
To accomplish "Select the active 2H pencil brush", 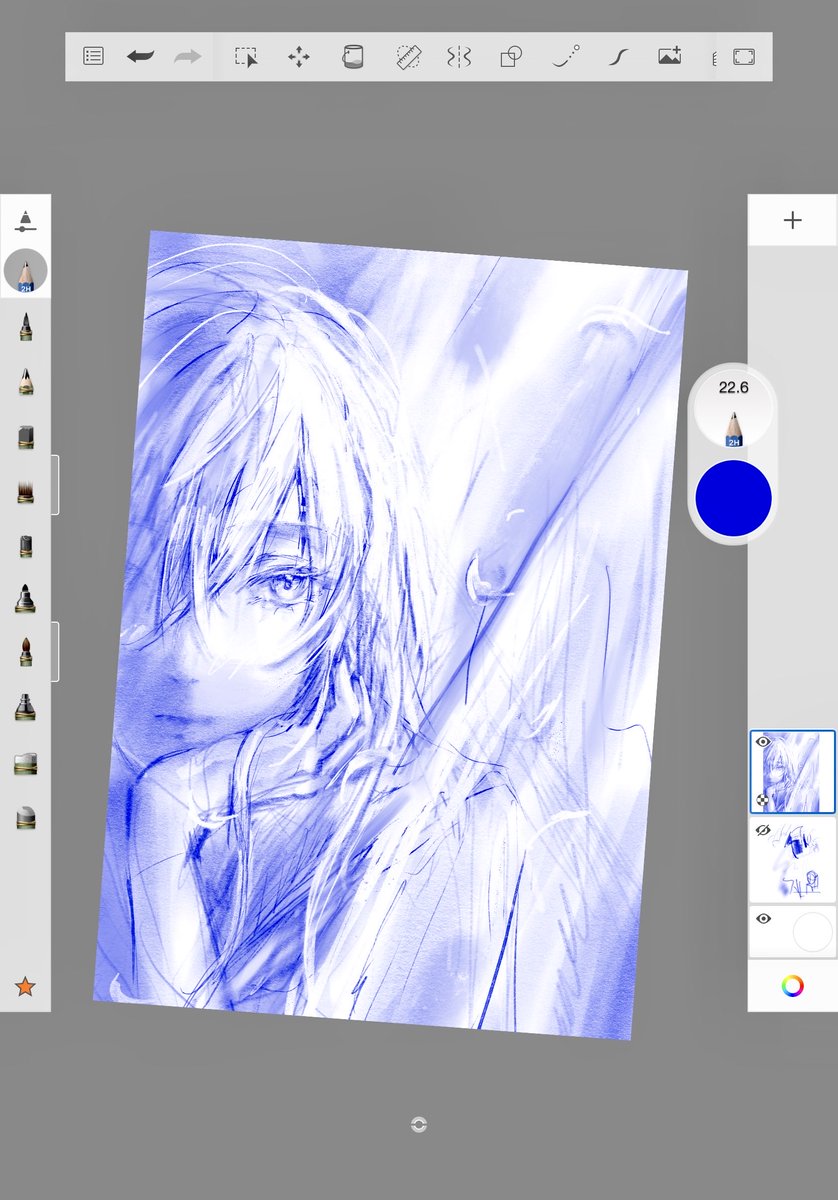I will click(25, 271).
